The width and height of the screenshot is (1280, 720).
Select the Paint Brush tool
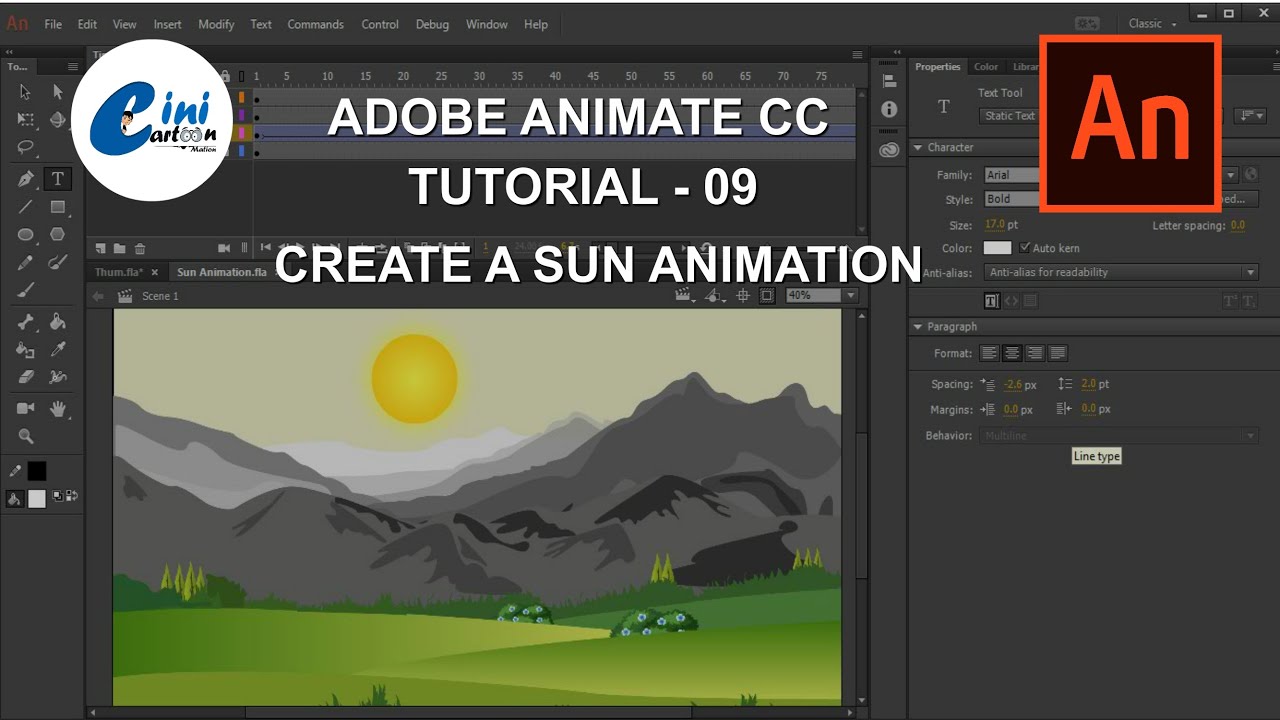tap(58, 262)
